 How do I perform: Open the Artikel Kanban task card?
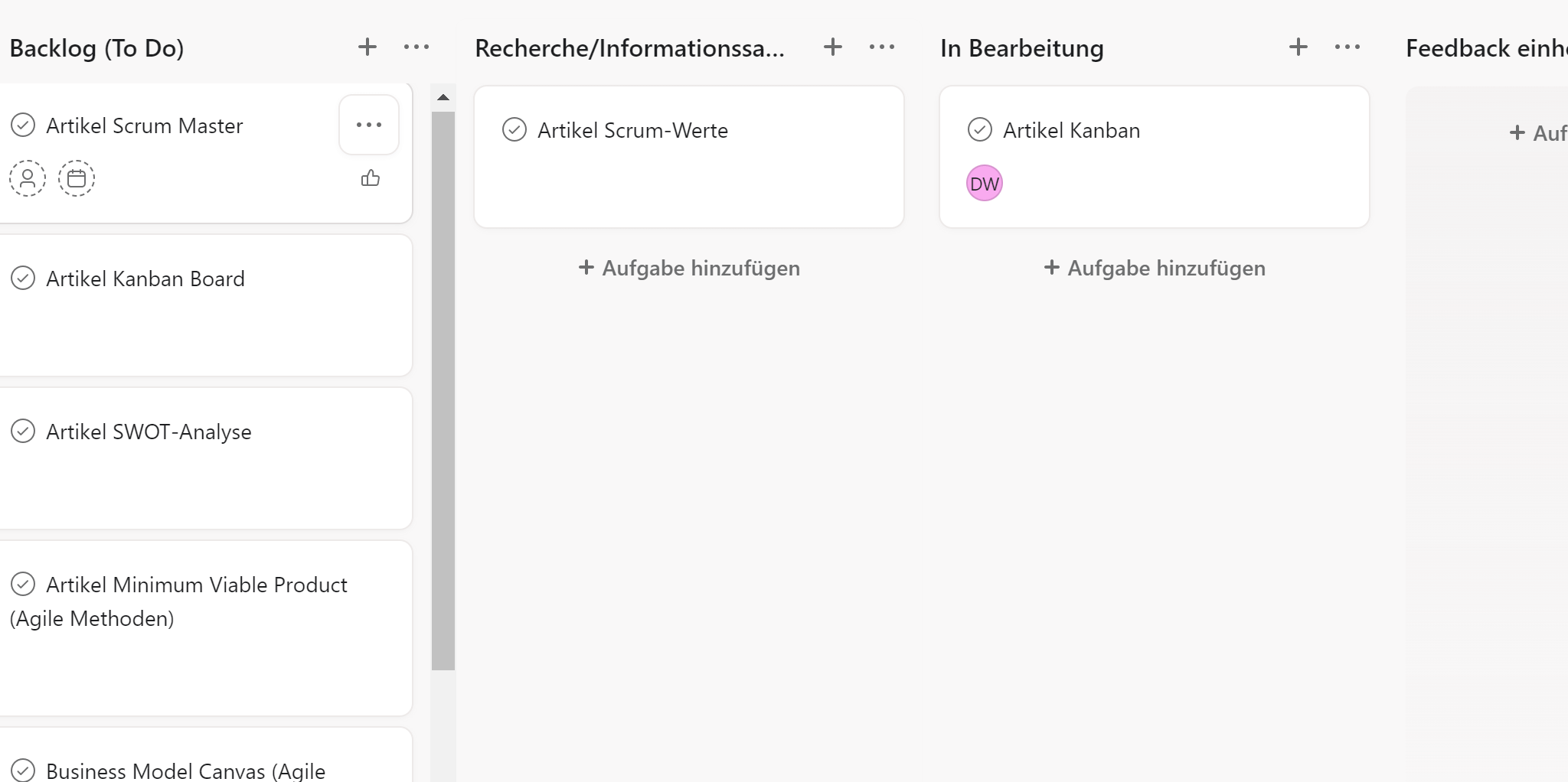pyautogui.click(x=1155, y=157)
